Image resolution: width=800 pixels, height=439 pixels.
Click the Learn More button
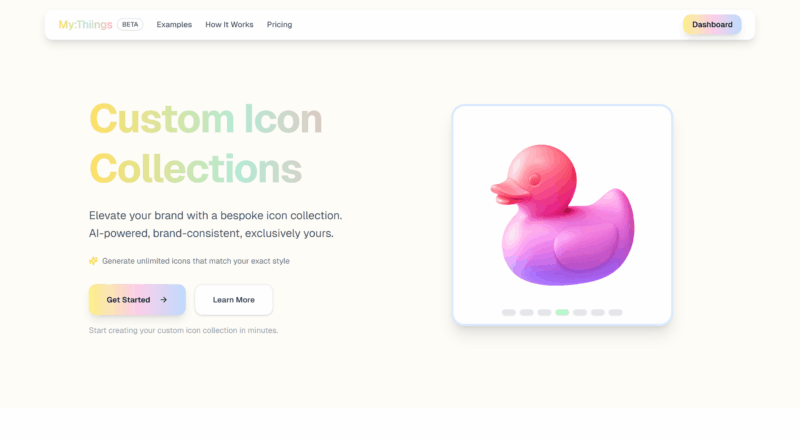pos(234,300)
